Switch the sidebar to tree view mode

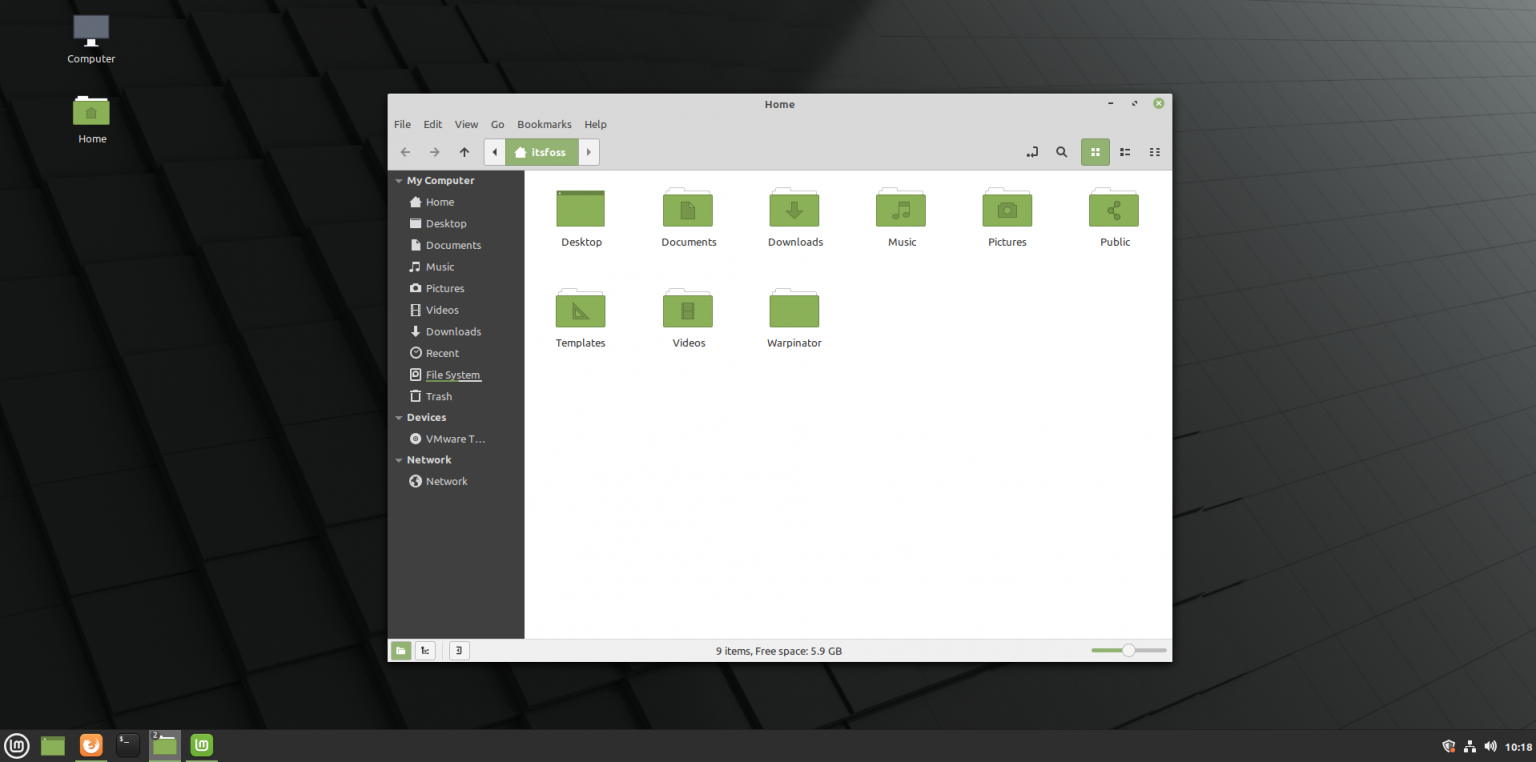point(424,650)
